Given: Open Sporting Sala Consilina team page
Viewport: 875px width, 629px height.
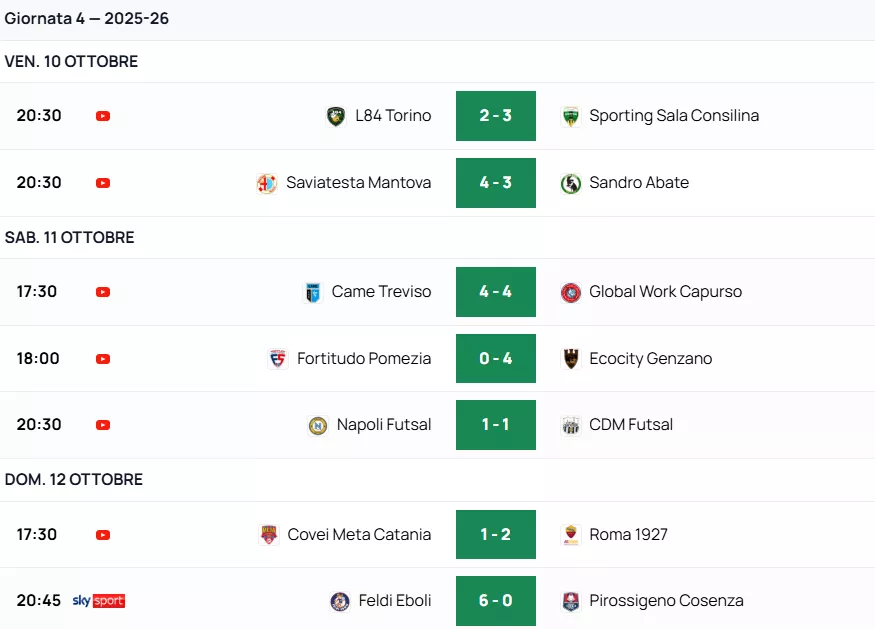Looking at the screenshot, I should click(x=673, y=116).
